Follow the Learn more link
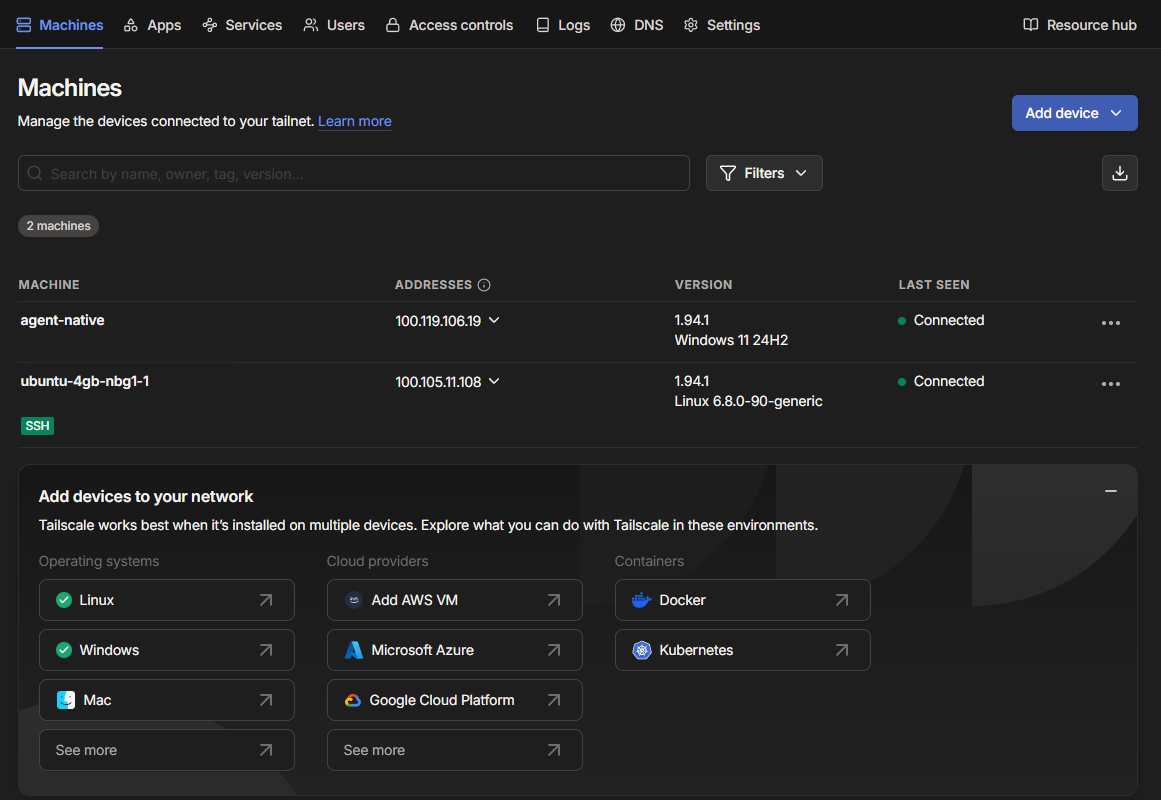The width and height of the screenshot is (1161, 800). point(354,121)
